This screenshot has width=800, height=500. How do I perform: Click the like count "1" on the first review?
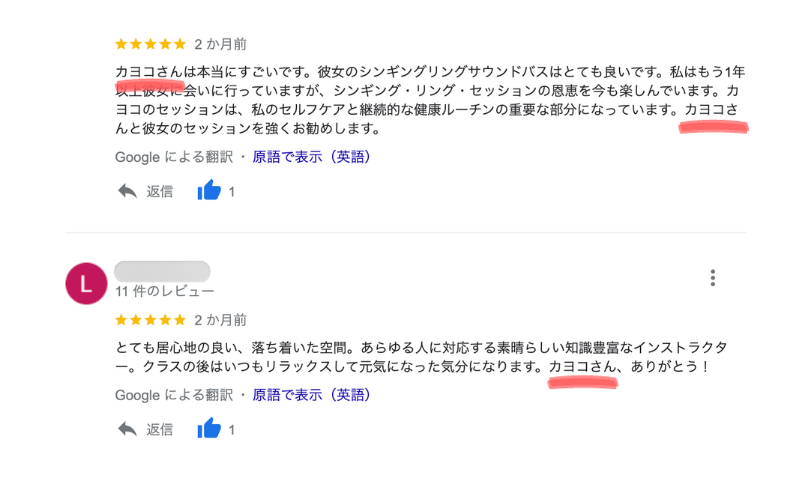coord(232,191)
